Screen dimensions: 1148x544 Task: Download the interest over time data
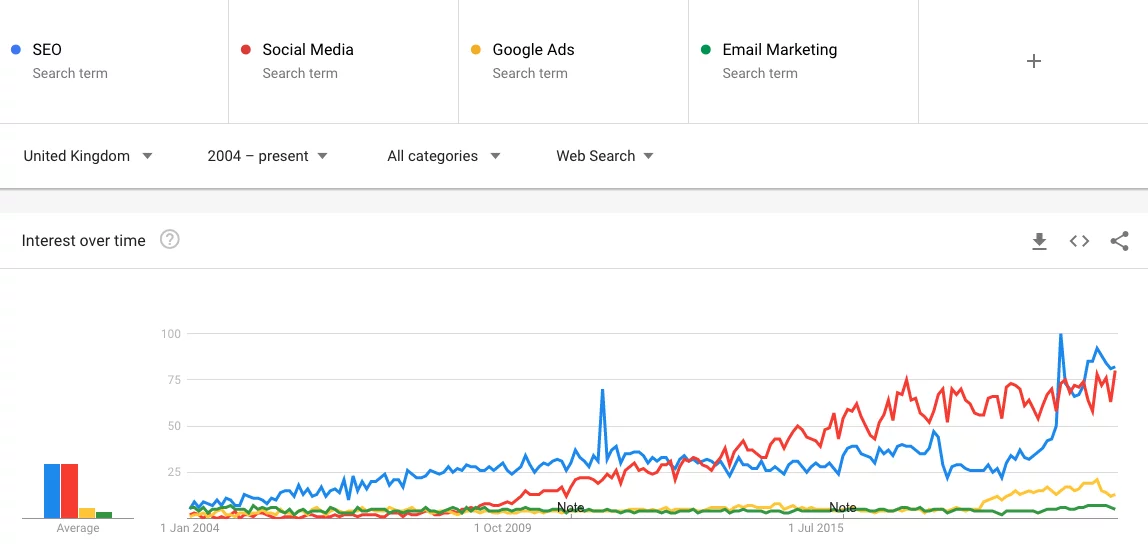[x=1039, y=241]
